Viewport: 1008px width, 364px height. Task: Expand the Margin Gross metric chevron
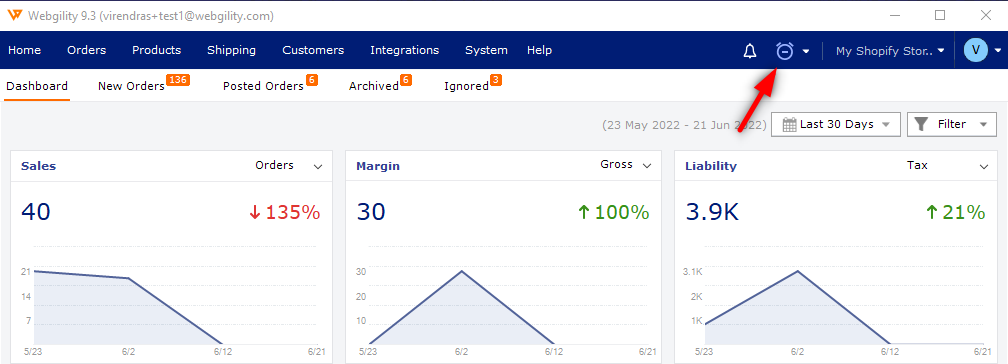tap(647, 166)
